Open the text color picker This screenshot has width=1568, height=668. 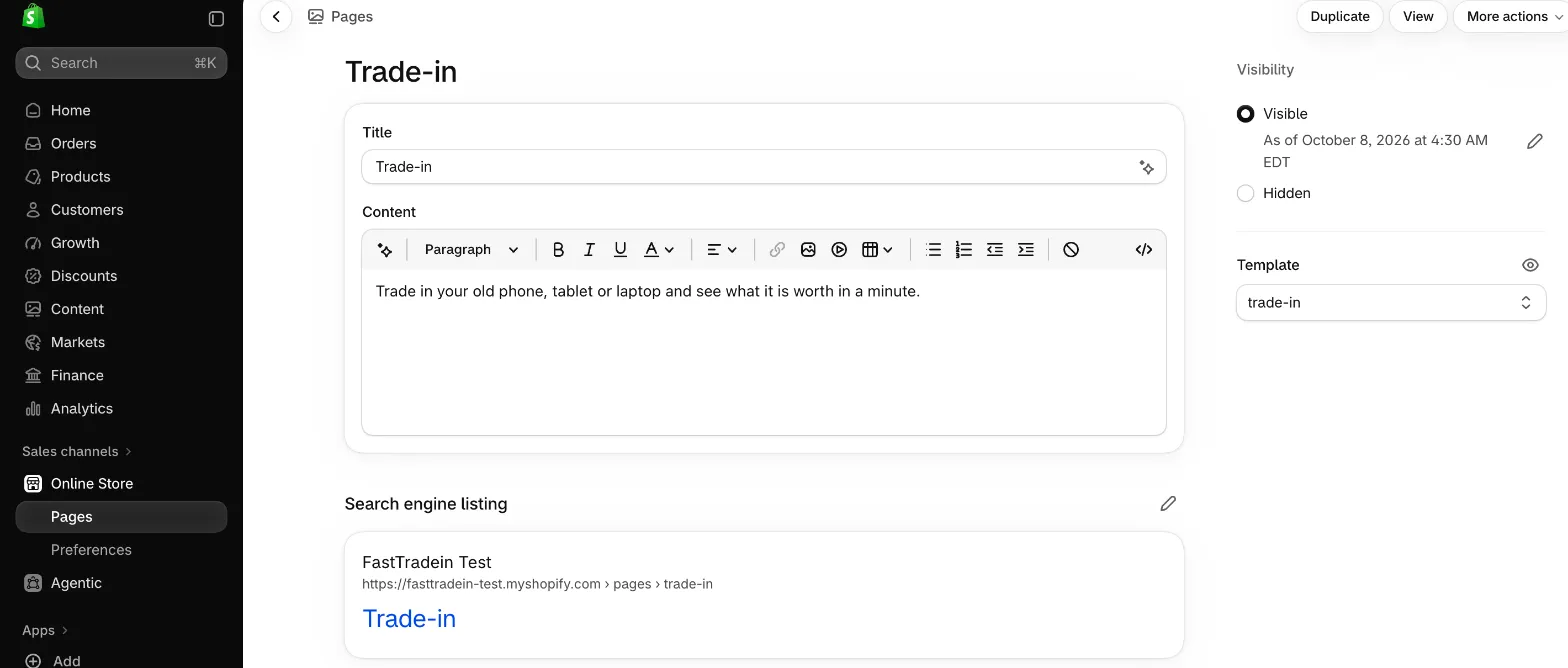[659, 250]
